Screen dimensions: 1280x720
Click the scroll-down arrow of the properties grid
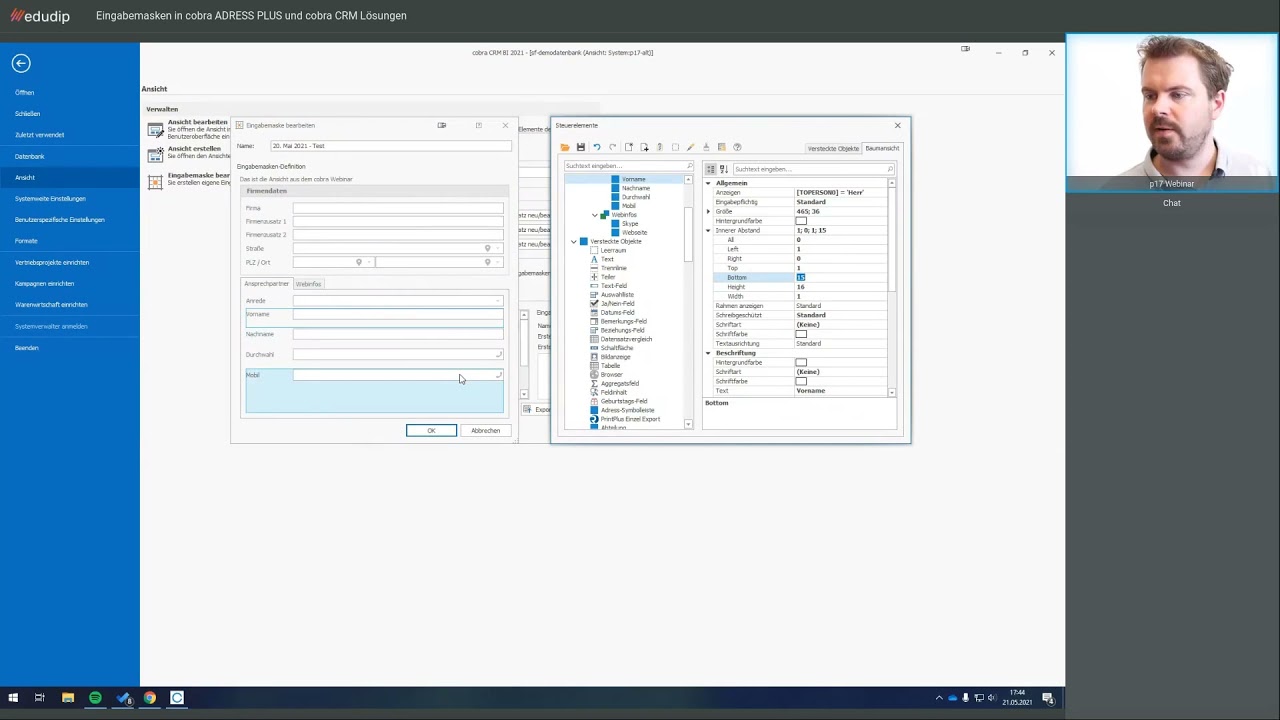point(891,393)
